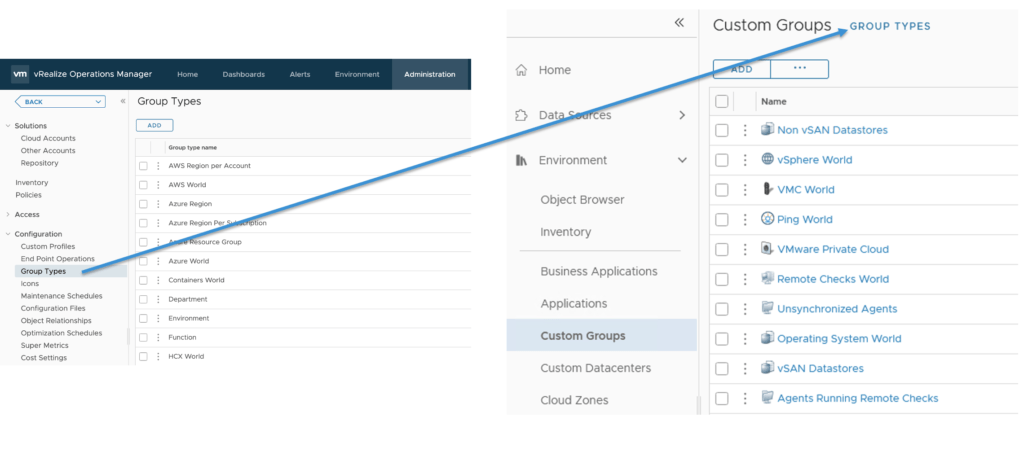
Task: Switch to the Dashboards tab
Action: [x=243, y=74]
